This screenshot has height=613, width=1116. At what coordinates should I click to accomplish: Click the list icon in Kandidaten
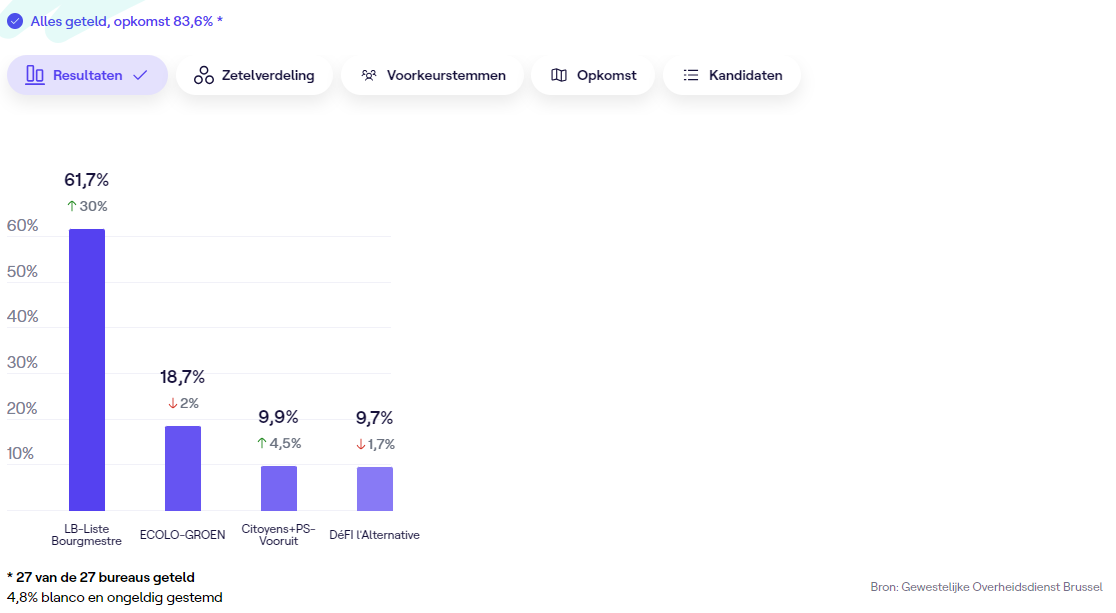tap(691, 75)
